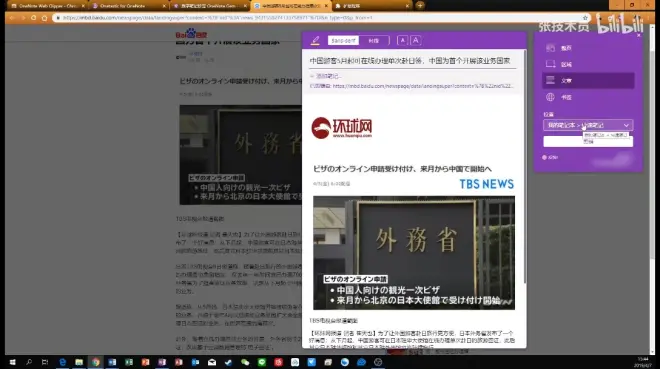Open Outlook from the taskbar
The image size is (660, 369).
(x=195, y=362)
